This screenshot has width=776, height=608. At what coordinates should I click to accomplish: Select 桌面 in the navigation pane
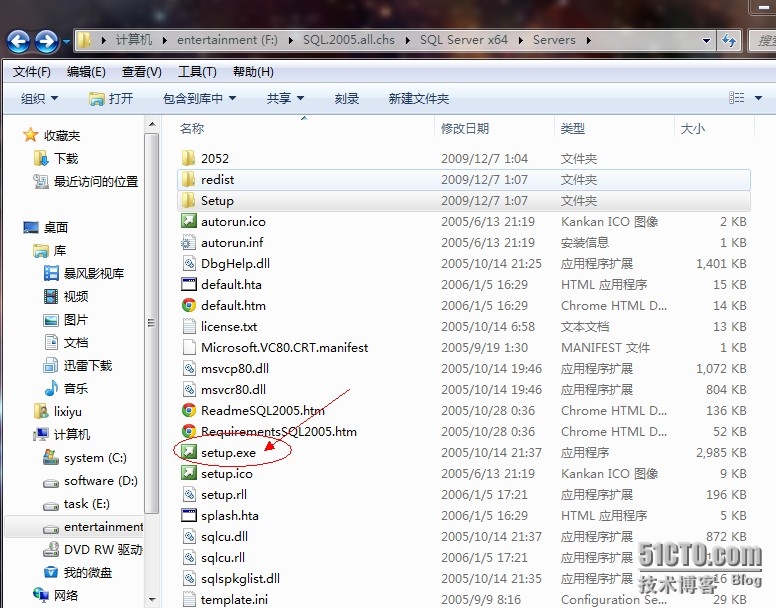click(x=55, y=227)
